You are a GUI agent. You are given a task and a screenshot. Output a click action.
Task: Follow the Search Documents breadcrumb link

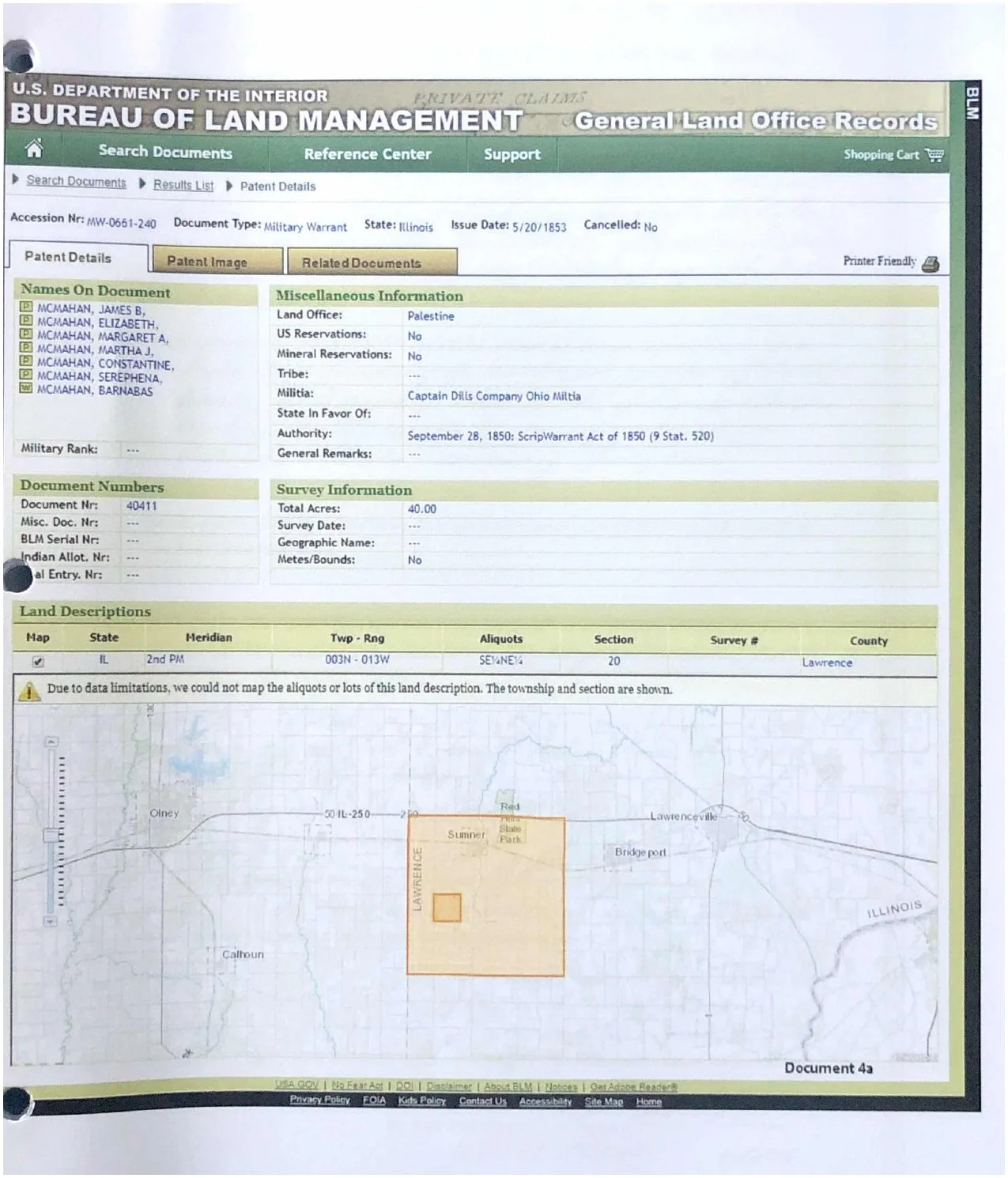76,181
